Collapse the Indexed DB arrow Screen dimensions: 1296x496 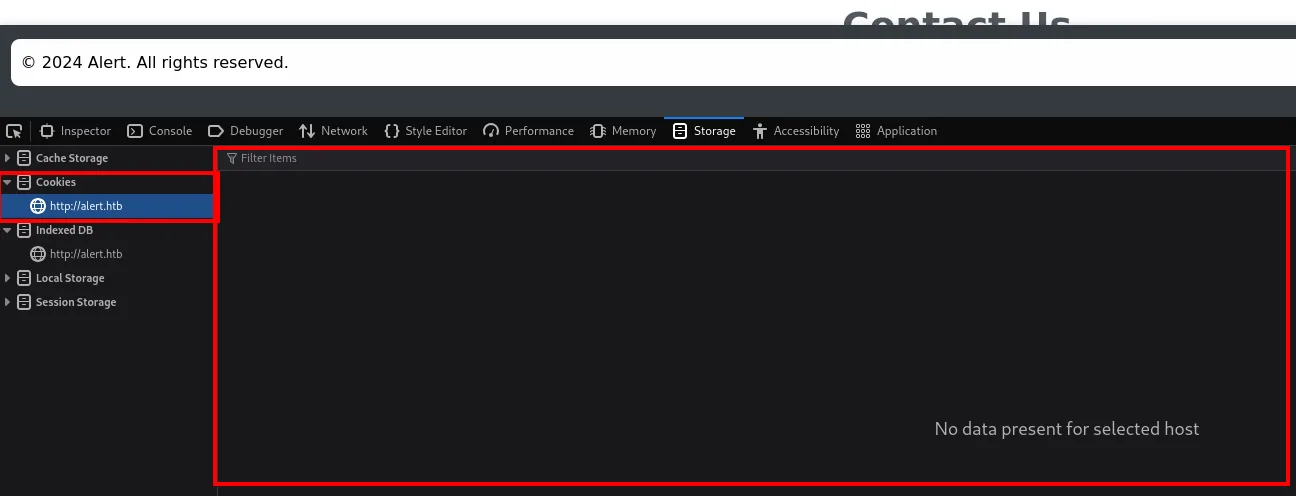(8, 230)
